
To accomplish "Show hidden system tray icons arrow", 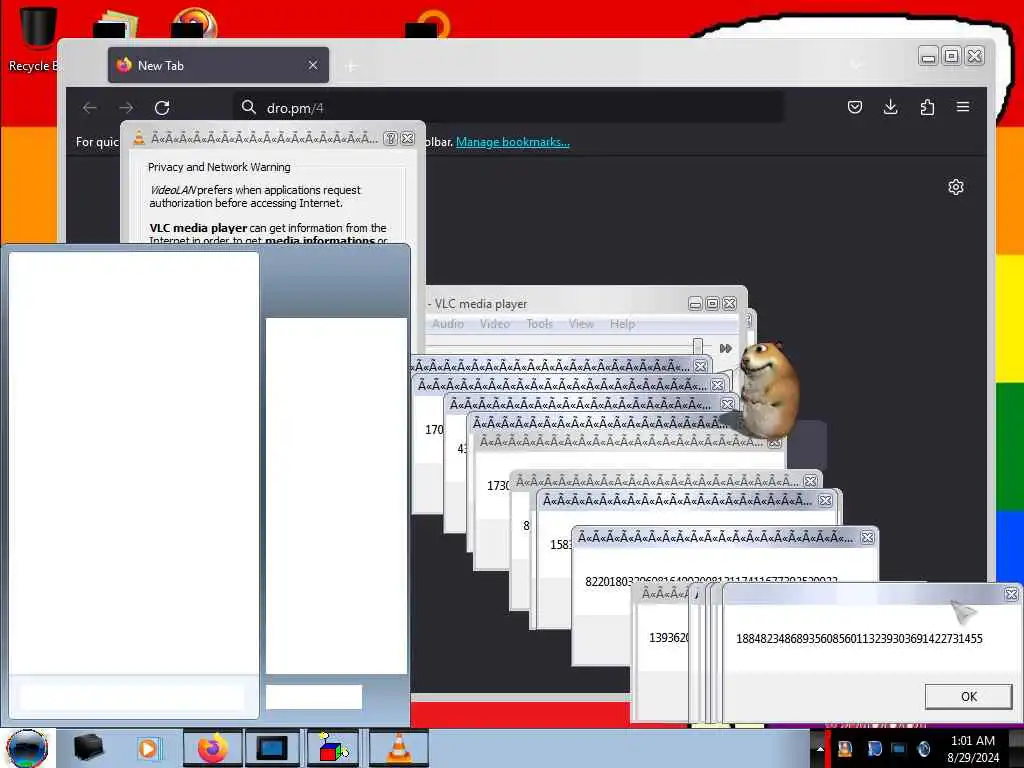I will (x=820, y=749).
